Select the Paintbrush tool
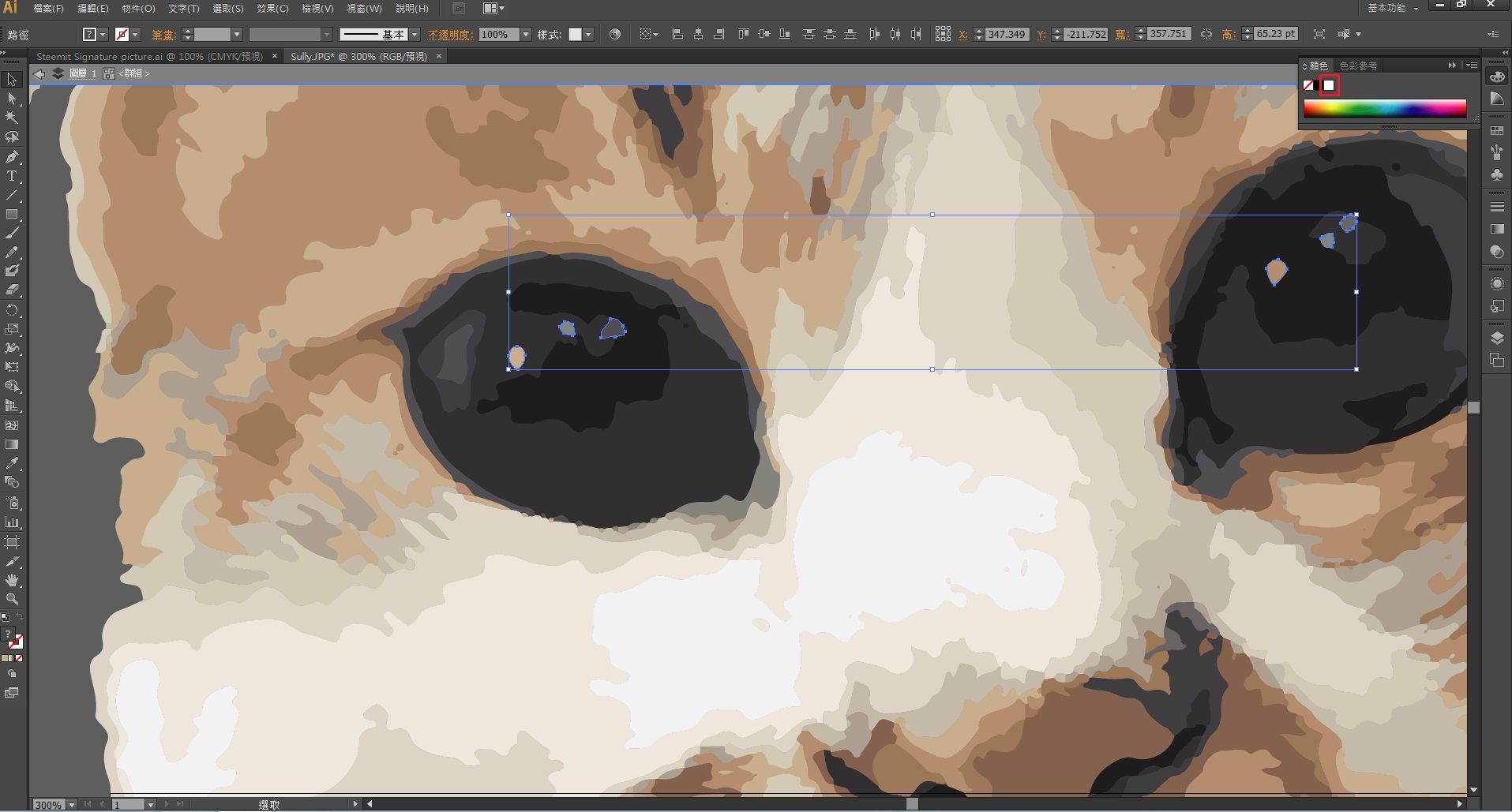Viewport: 1512px width, 812px height. coord(12,233)
